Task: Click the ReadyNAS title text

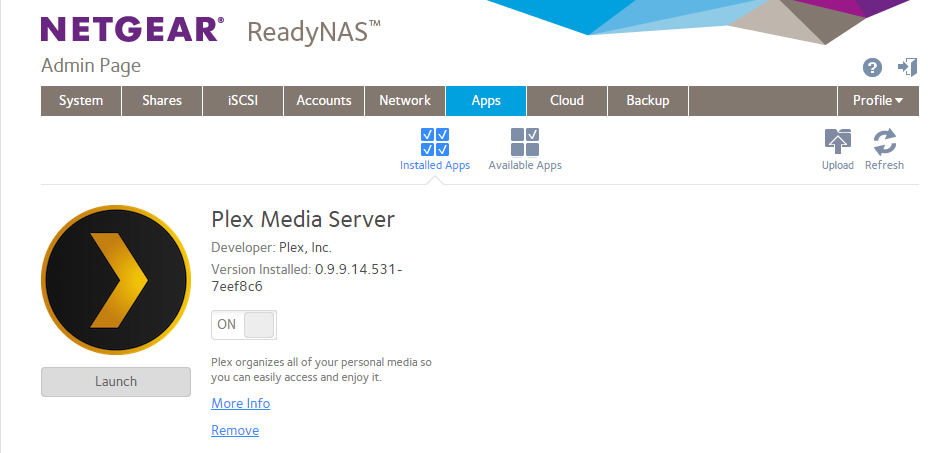Action: tap(314, 31)
